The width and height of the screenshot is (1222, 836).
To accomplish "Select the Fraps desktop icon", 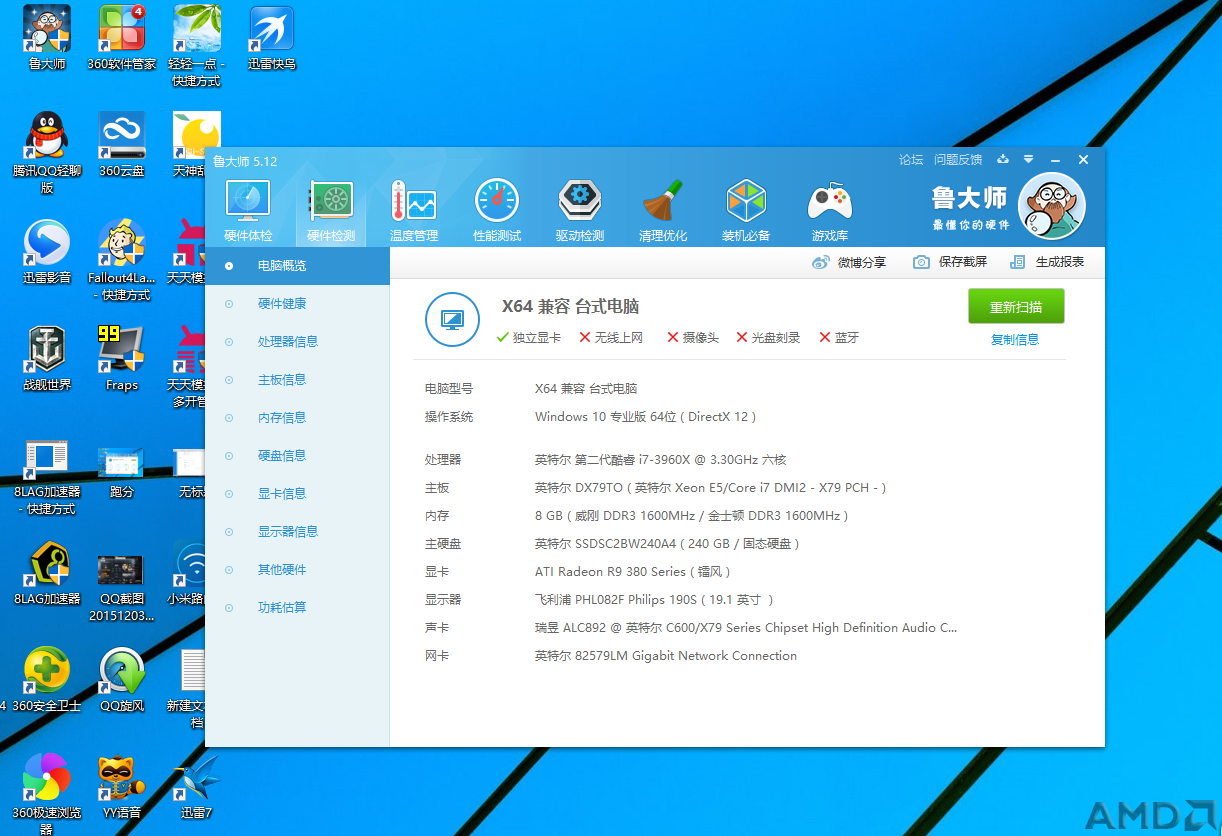I will tap(122, 359).
